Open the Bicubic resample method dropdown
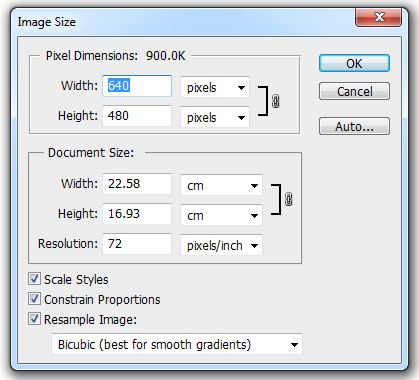Image resolution: width=419 pixels, height=380 pixels. (177, 344)
